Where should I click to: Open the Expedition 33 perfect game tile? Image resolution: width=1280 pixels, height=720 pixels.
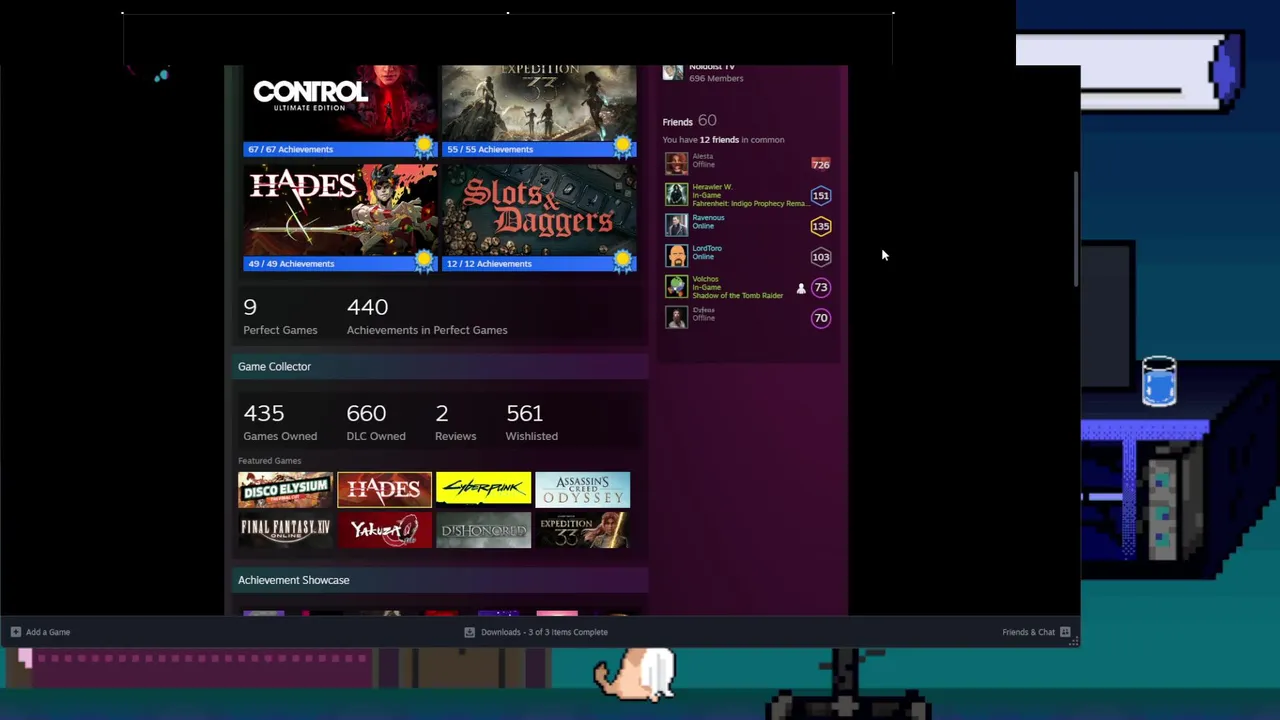pos(539,103)
